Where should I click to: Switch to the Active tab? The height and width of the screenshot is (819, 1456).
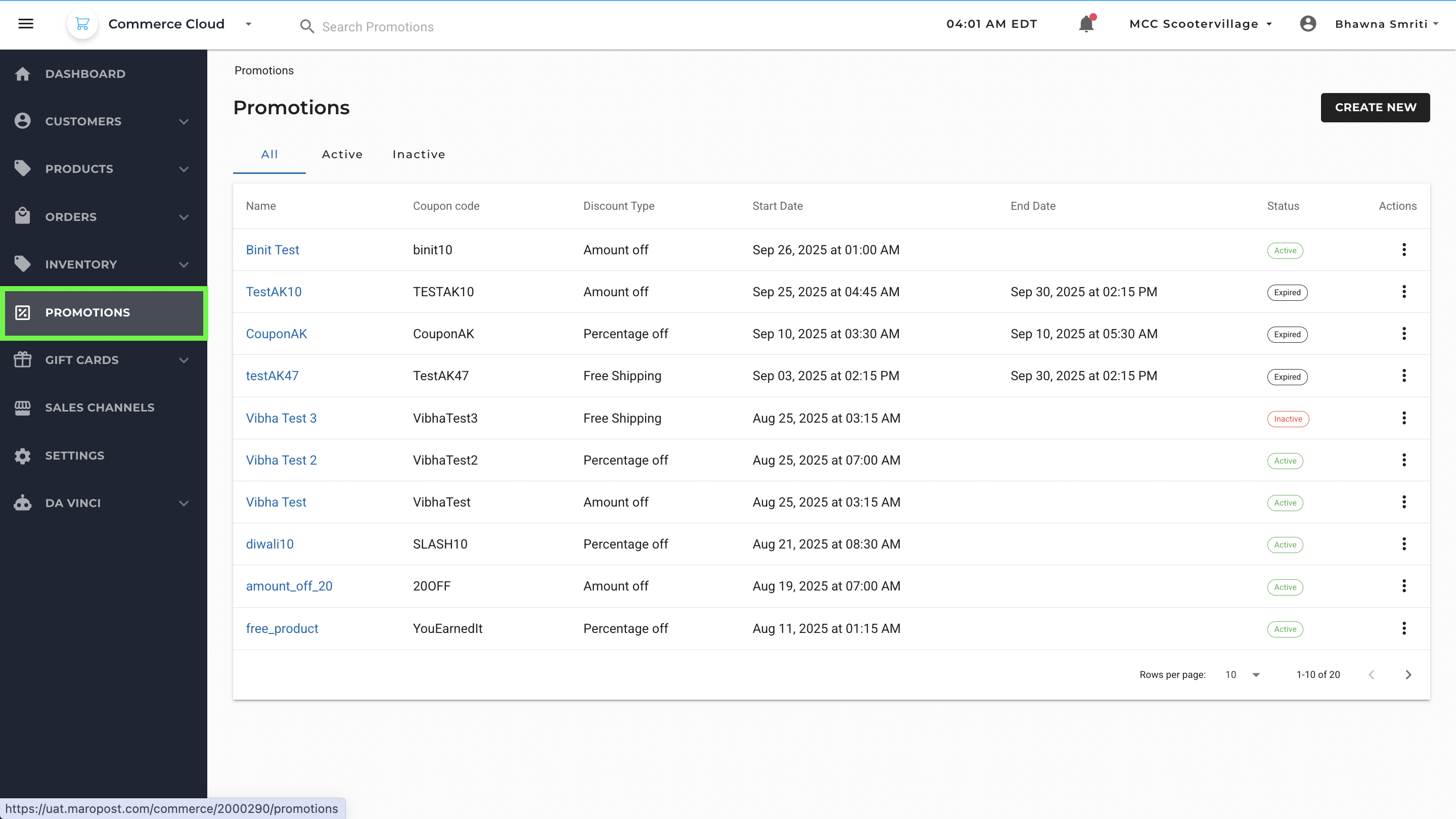[342, 154]
